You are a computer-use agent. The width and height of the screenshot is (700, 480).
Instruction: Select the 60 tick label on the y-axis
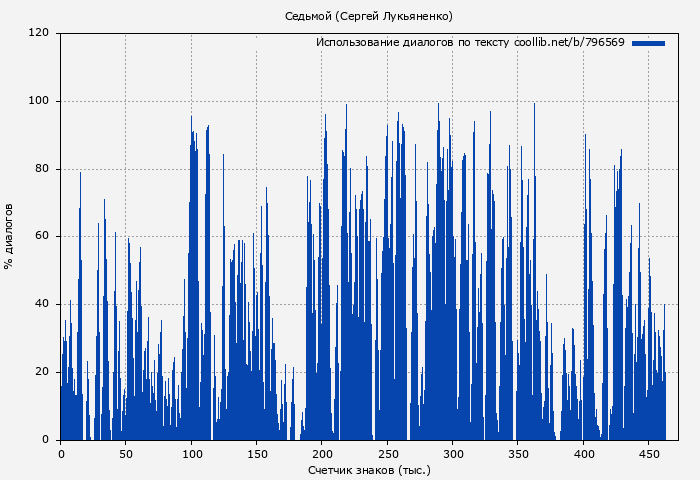42,237
